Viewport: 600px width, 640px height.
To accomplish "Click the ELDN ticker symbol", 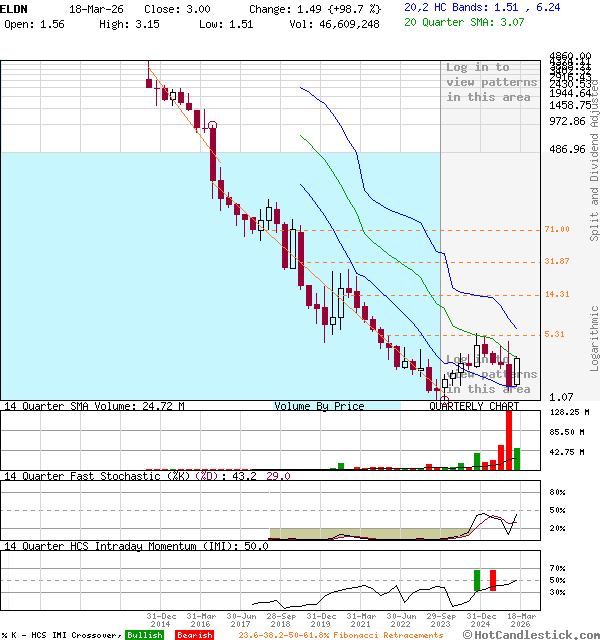I will 15,8.
